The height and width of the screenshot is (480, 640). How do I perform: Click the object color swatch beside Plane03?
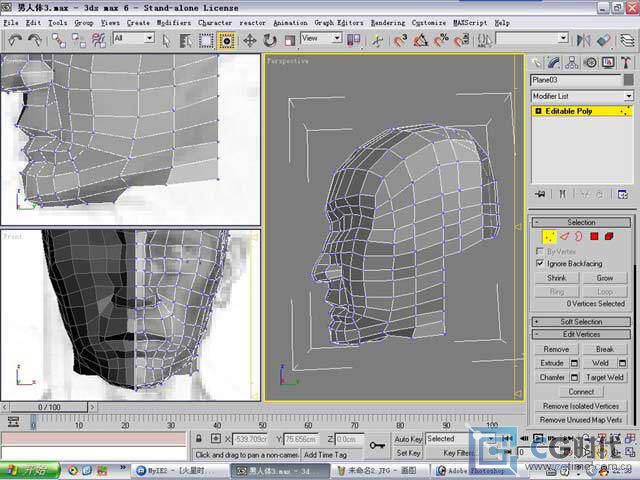click(x=629, y=80)
